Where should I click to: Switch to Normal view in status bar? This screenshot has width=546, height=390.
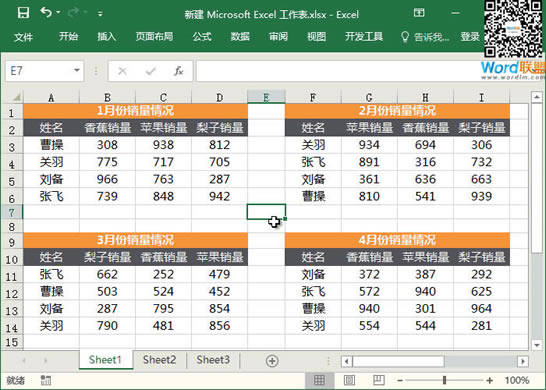coord(319,380)
